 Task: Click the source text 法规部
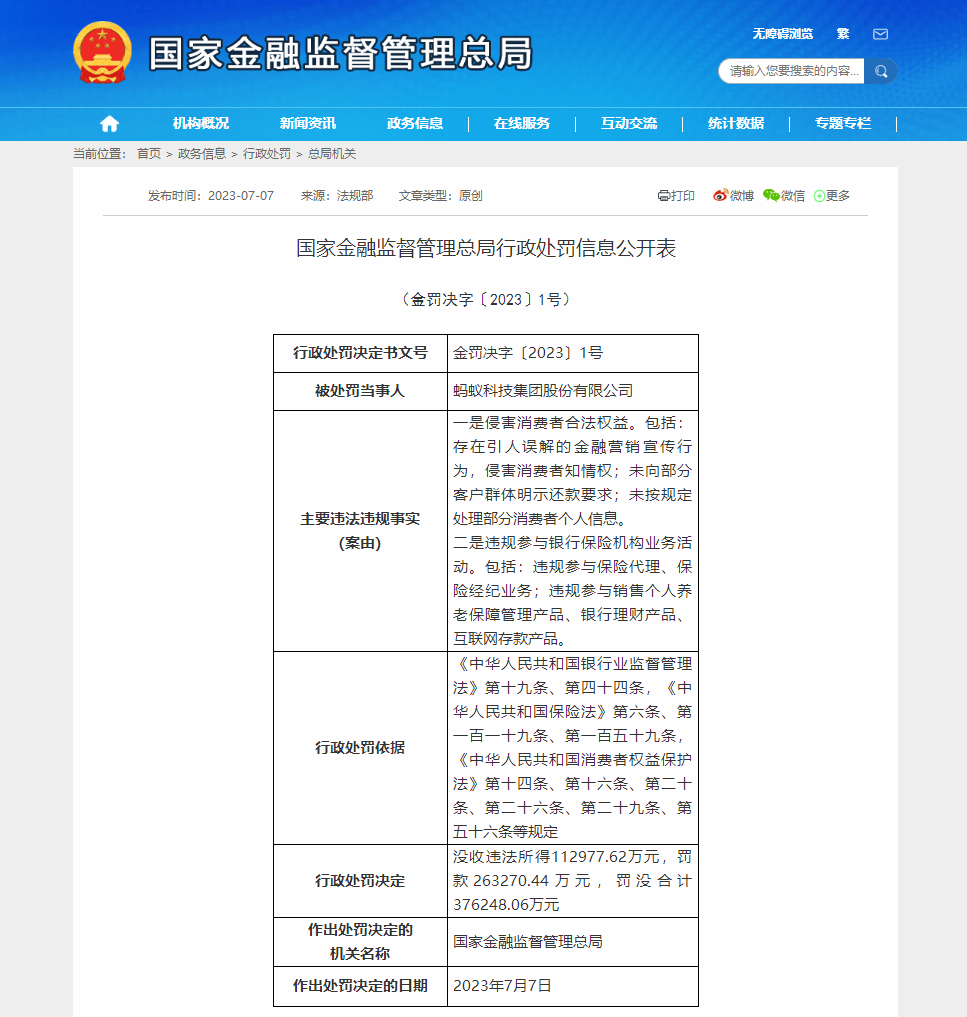pos(355,195)
